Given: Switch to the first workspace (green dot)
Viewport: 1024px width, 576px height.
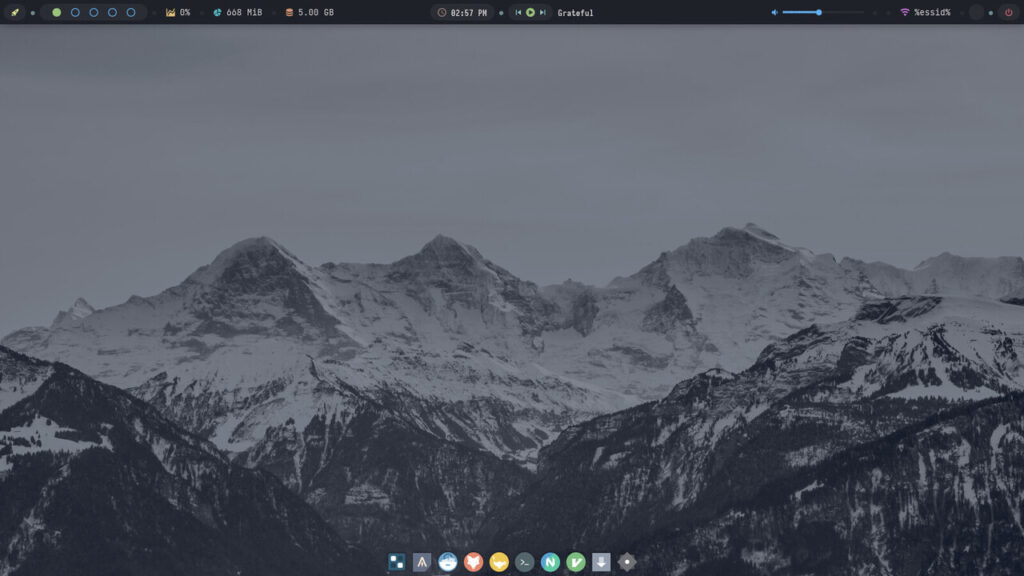Looking at the screenshot, I should coord(56,13).
